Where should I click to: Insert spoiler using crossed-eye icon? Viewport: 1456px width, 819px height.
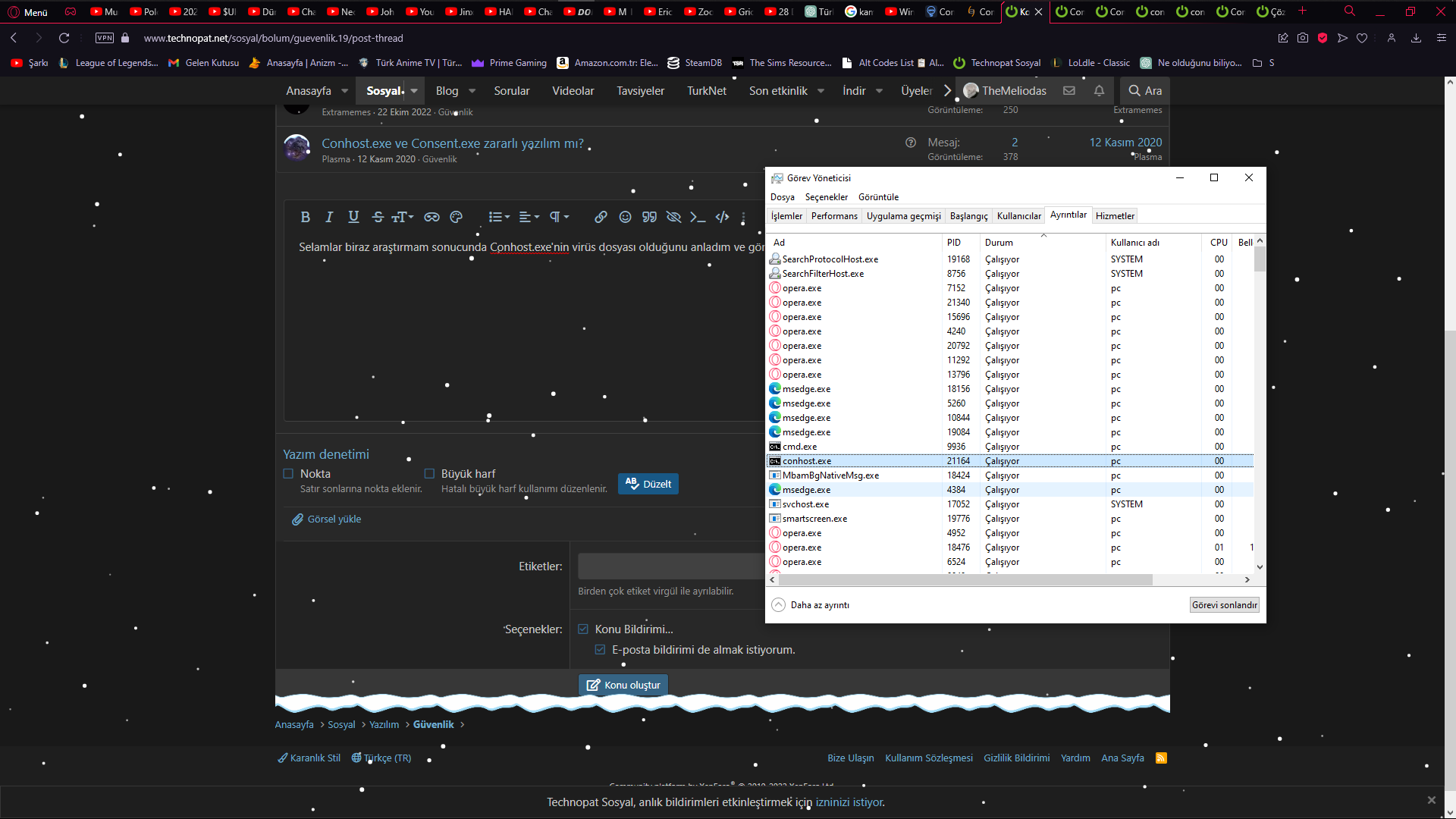coord(673,217)
